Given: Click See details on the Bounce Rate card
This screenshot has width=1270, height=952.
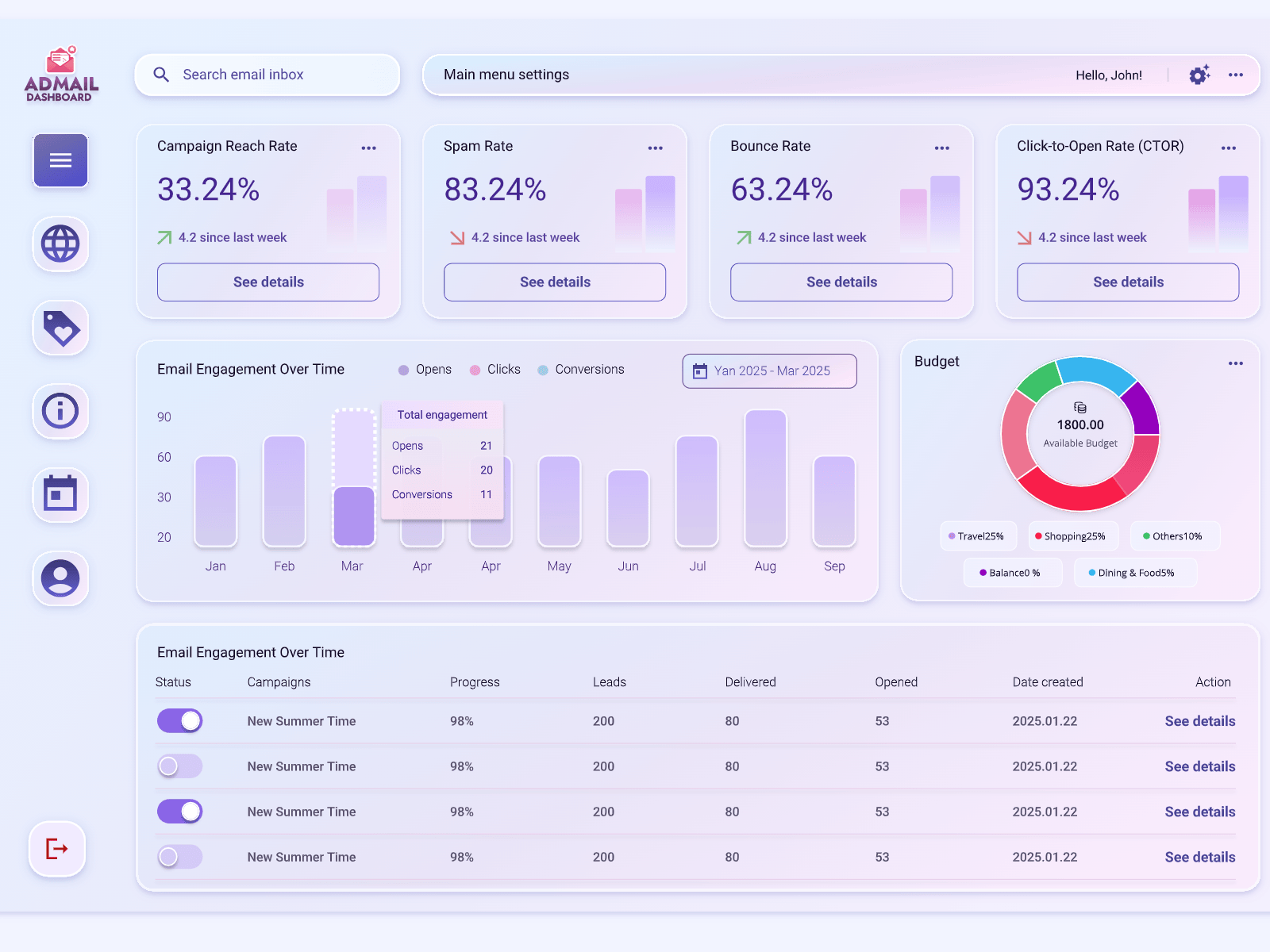Looking at the screenshot, I should point(841,282).
